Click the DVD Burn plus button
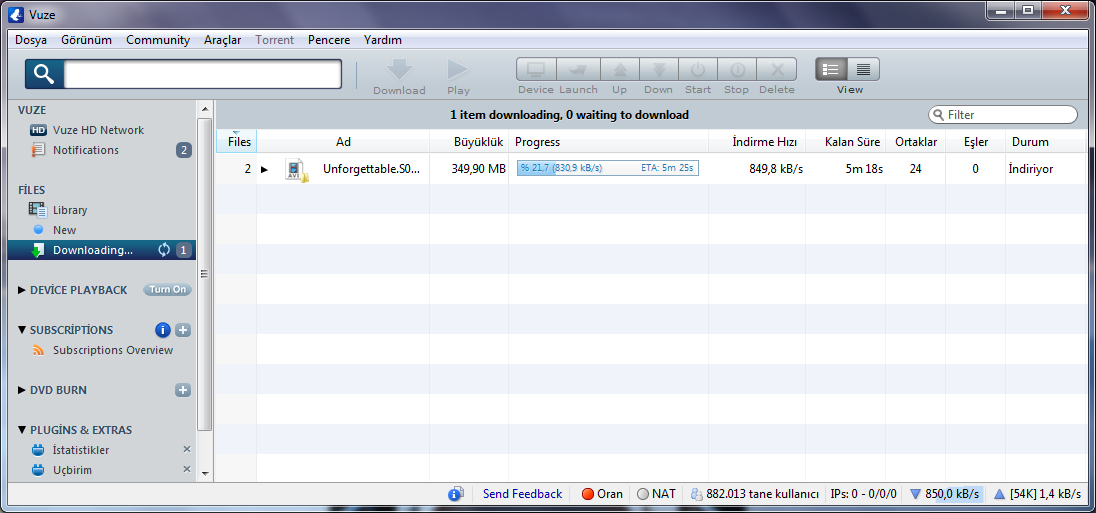Viewport: 1096px width, 513px height. coord(182,390)
